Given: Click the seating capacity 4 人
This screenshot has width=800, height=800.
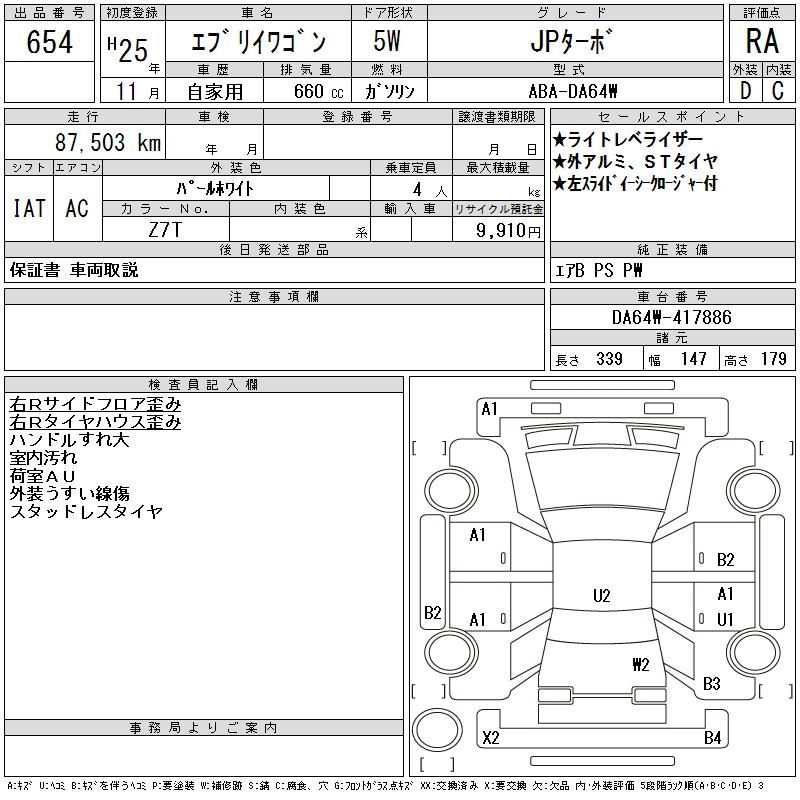Looking at the screenshot, I should coord(430,190).
